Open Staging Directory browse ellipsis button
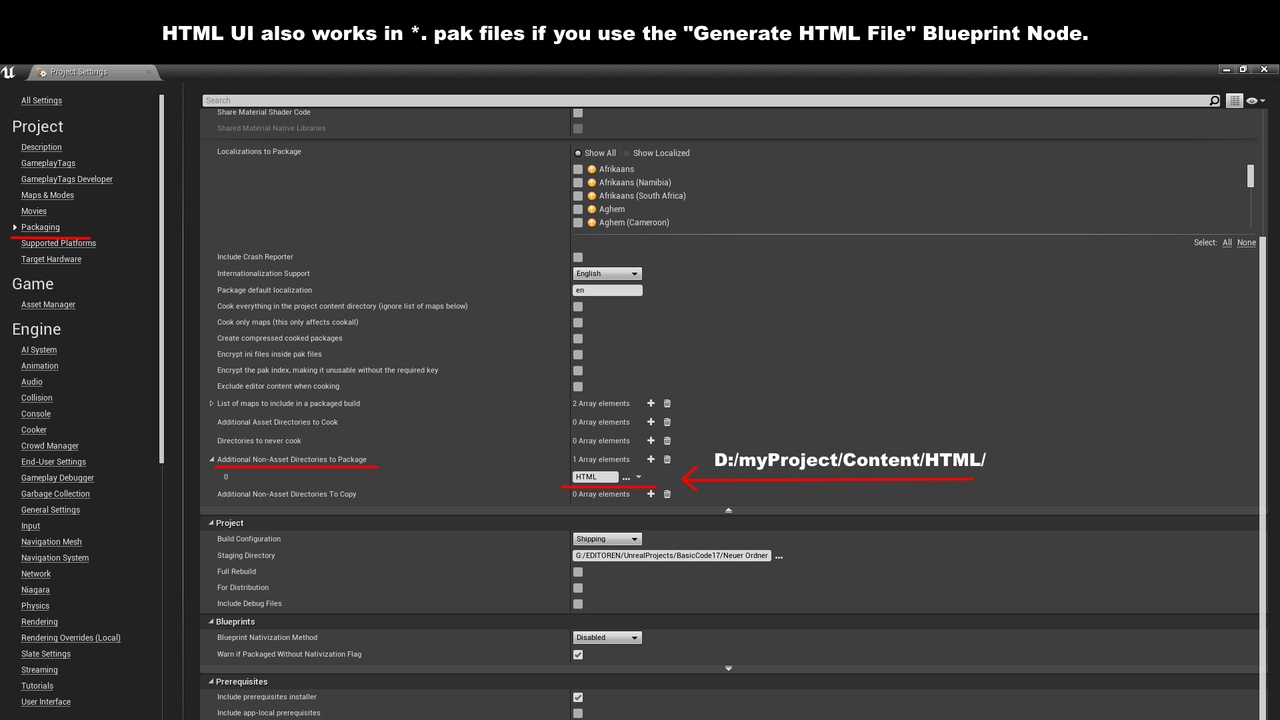The height and width of the screenshot is (720, 1280). [779, 557]
